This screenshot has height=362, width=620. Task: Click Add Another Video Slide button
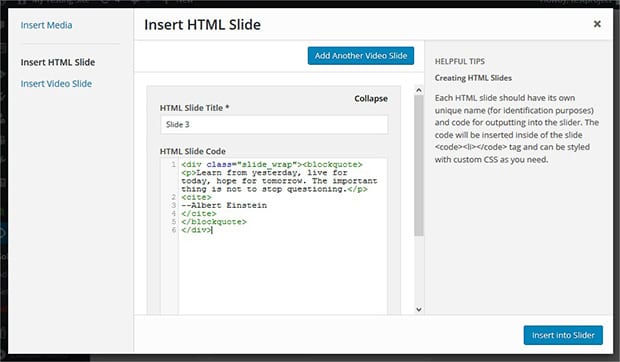[361, 56]
